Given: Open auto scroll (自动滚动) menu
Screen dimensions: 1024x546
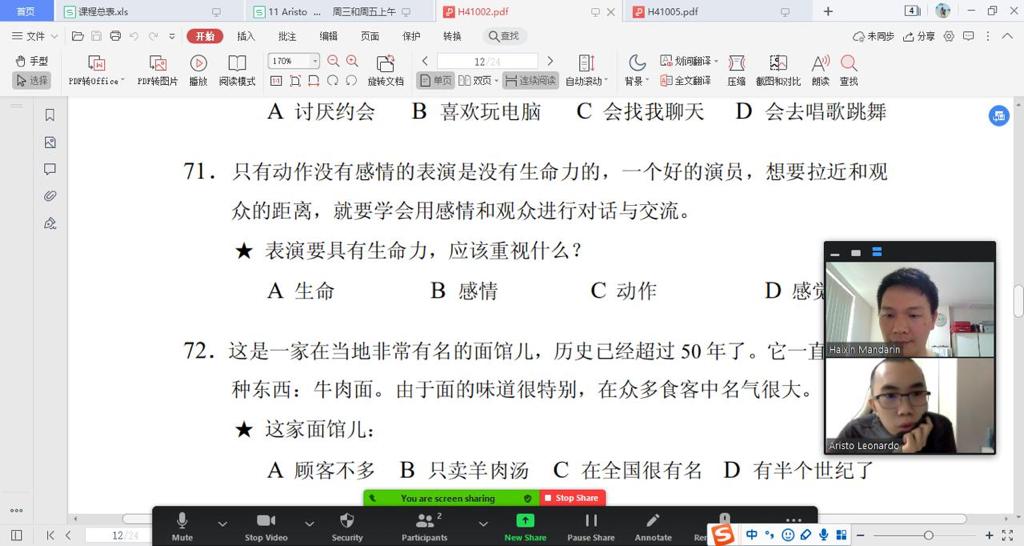Looking at the screenshot, I should click(x=586, y=71).
